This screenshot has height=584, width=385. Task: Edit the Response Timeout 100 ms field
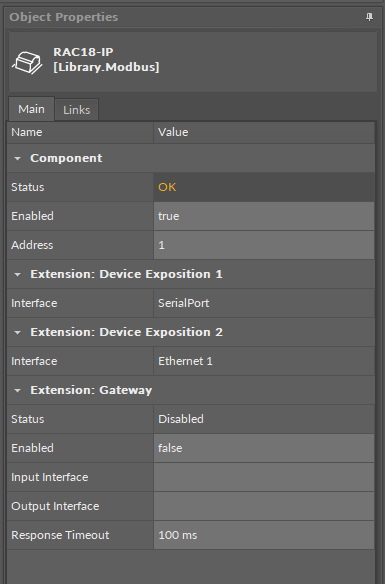(x=264, y=535)
